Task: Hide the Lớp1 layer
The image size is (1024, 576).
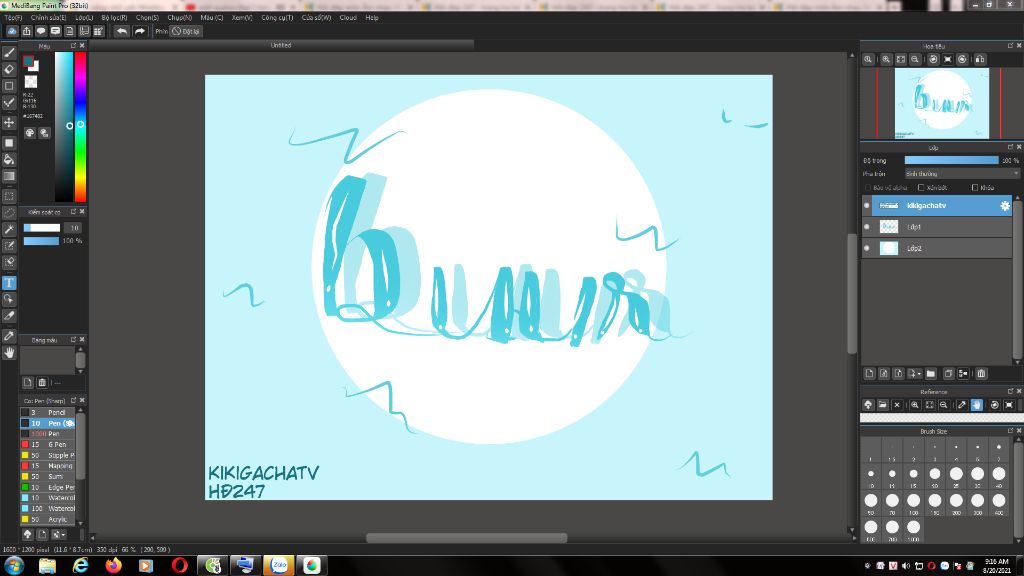Action: (x=867, y=227)
